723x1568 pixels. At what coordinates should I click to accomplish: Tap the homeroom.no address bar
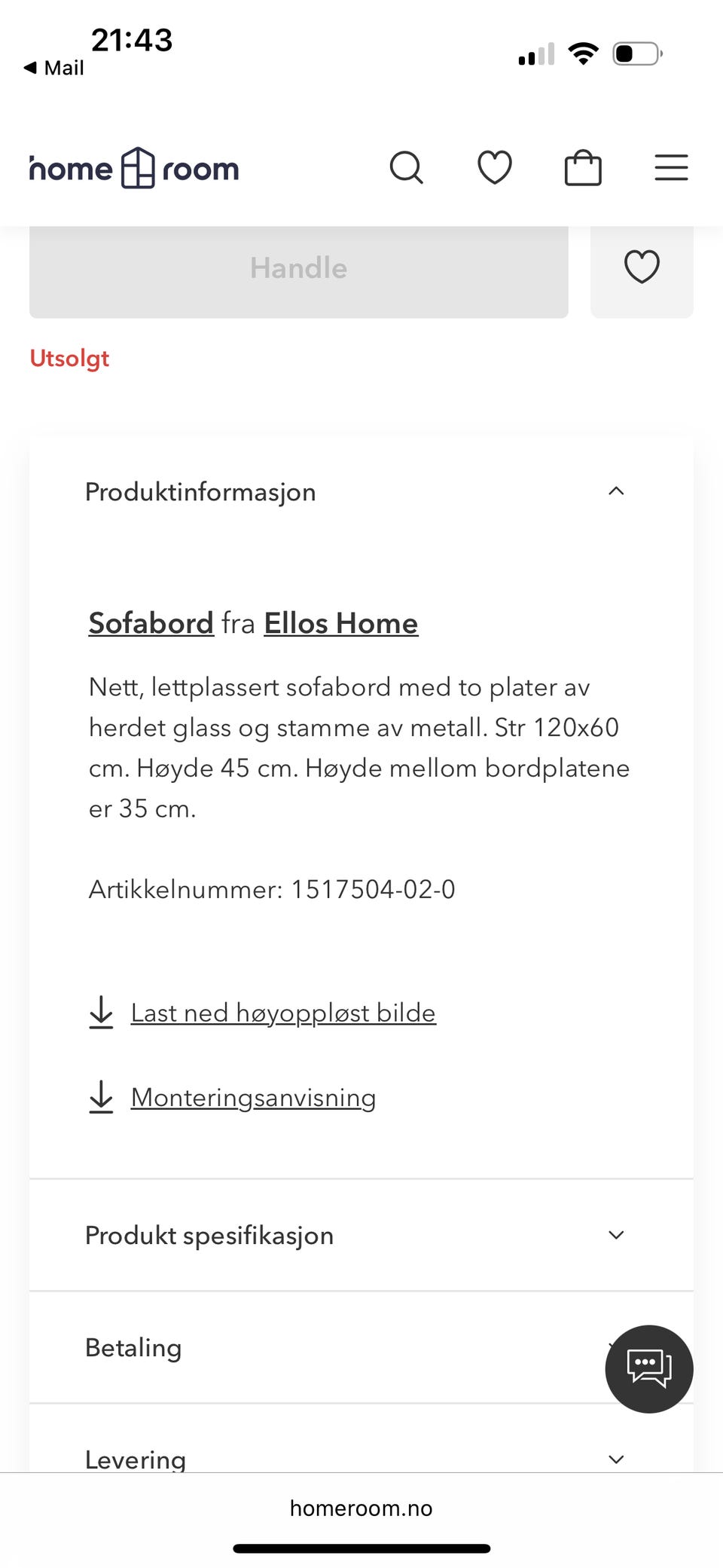(x=361, y=1508)
